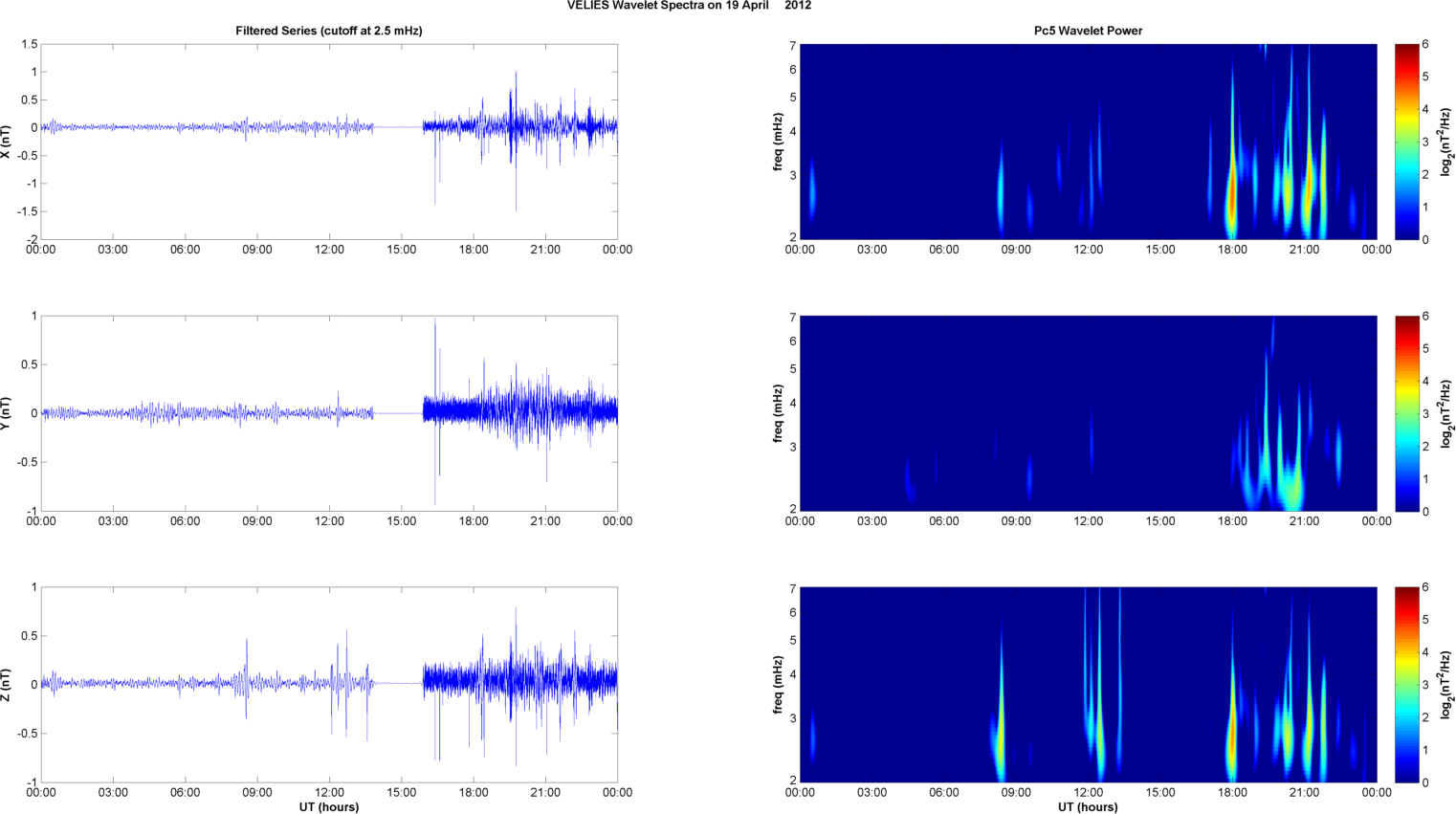Viewport: 1456px width, 814px height.
Task: Click '18:00' tick under the top wavelet spectrum
Action: pos(1232,250)
